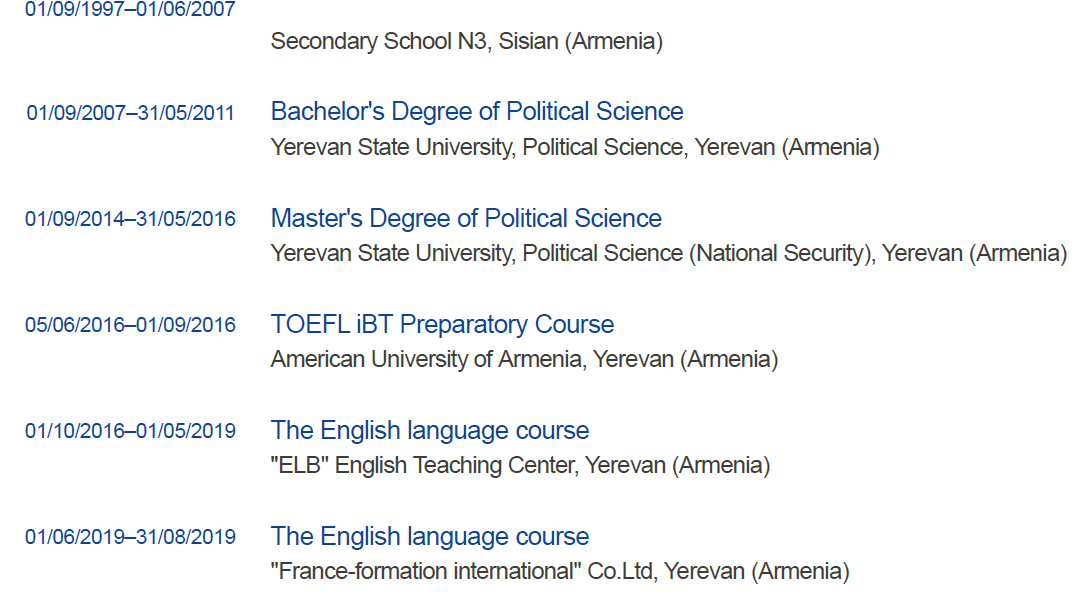Click "ELB" English Teaching Center text
Viewport: 1083px width, 604px height.
423,465
